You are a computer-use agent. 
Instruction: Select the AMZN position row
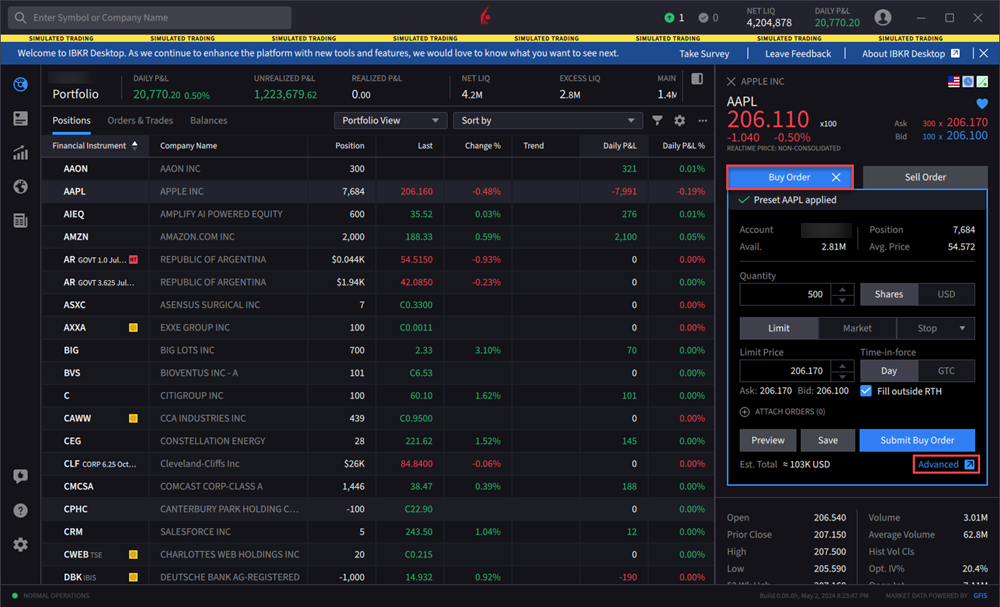pos(378,237)
